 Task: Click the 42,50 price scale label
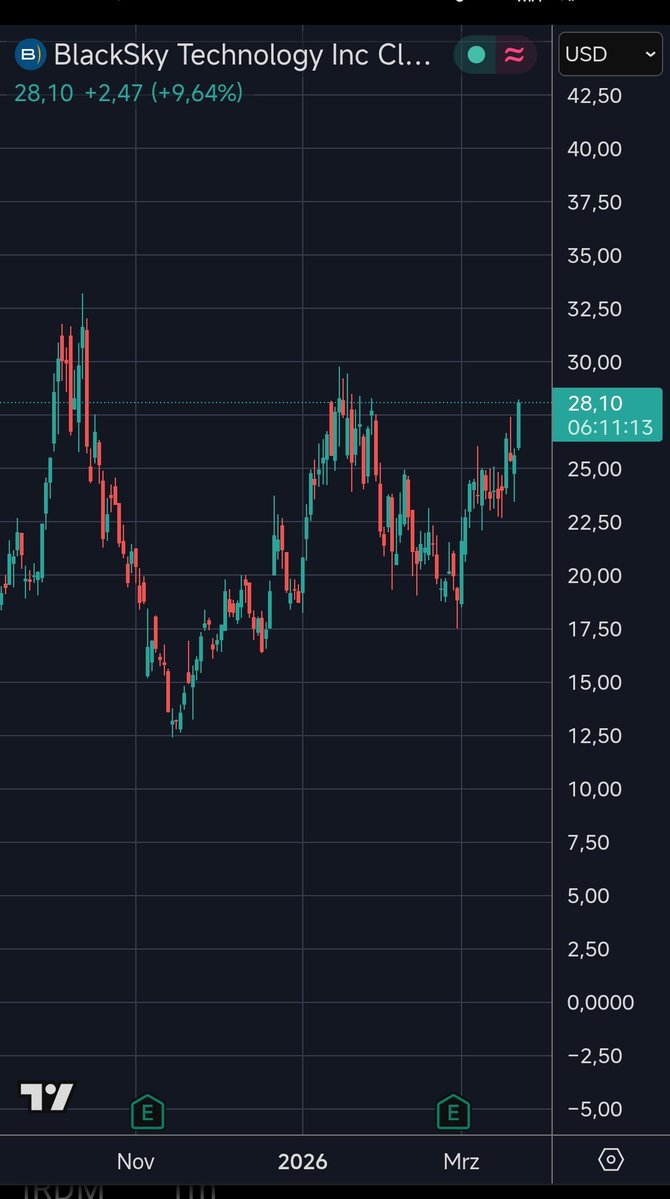(x=594, y=96)
